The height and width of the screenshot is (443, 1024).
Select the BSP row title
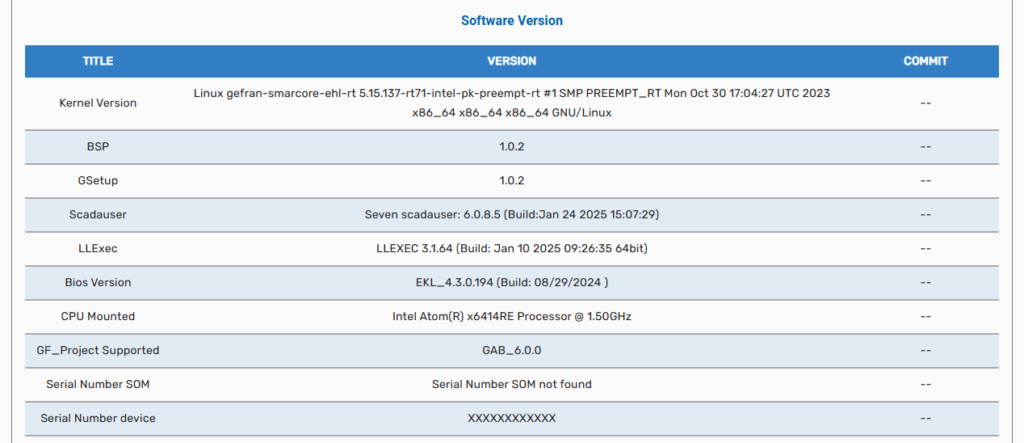click(98, 147)
